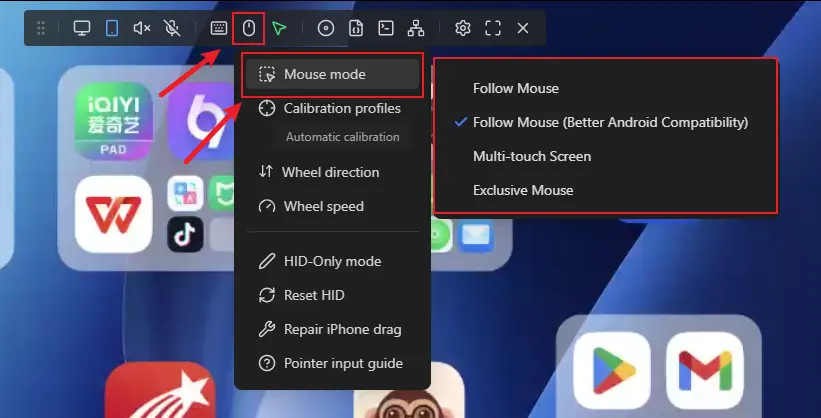Open the translate app icon in folder
This screenshot has height=418, width=821.
[185, 193]
